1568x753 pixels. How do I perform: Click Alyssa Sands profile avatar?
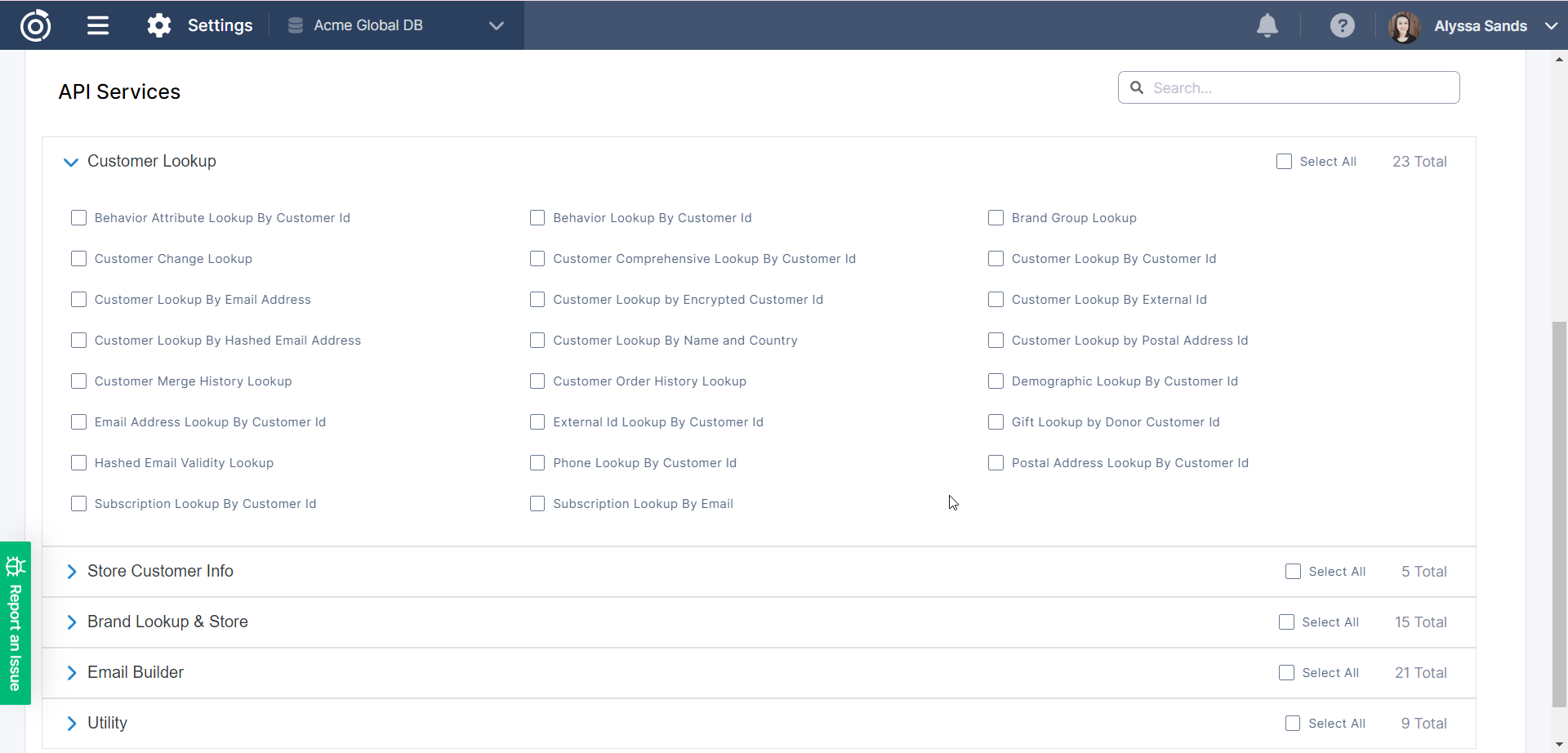1404,26
